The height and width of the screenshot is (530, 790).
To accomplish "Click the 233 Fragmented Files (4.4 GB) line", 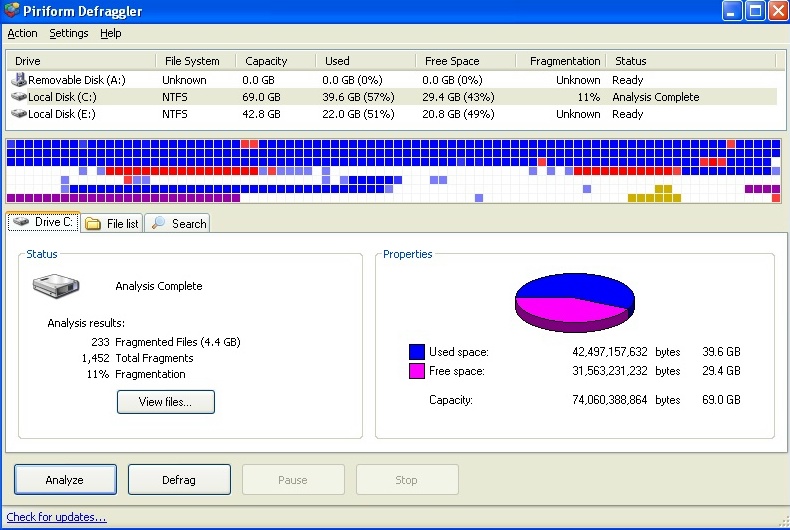I will pos(166,342).
